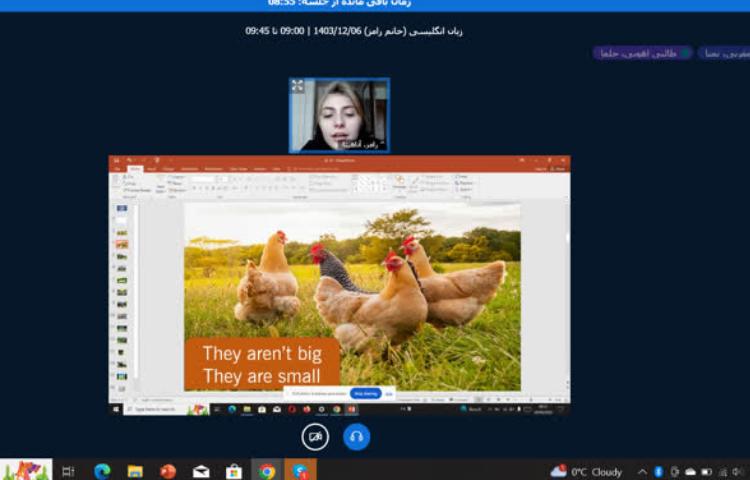750x480 pixels.
Task: Click the Paste icon in PowerPoint ribbon
Action: coord(115,182)
